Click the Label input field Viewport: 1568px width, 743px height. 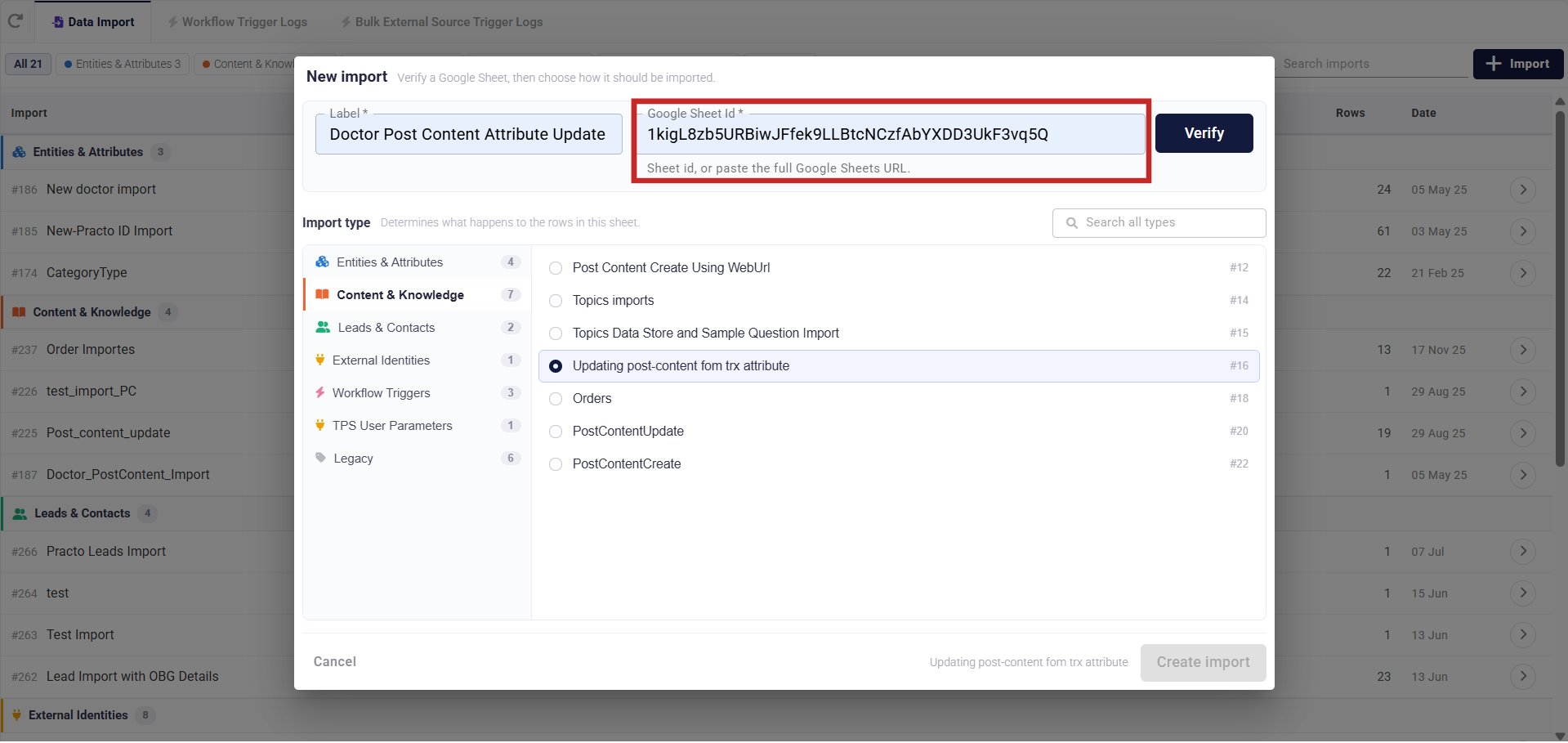click(469, 134)
